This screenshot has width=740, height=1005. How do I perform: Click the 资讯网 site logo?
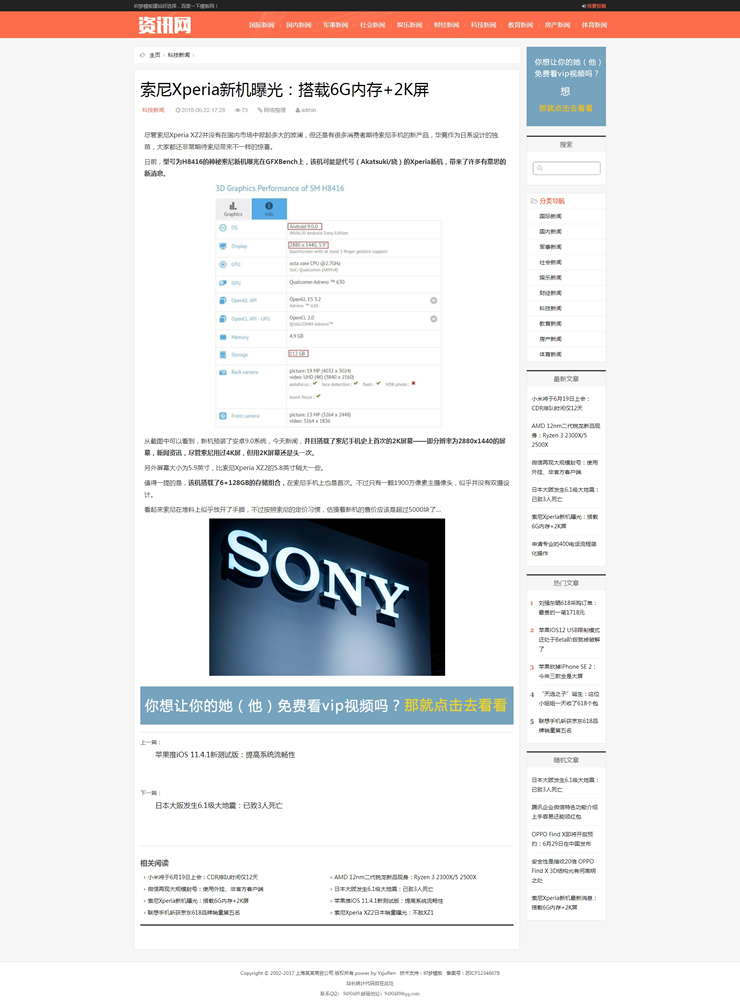coord(165,24)
